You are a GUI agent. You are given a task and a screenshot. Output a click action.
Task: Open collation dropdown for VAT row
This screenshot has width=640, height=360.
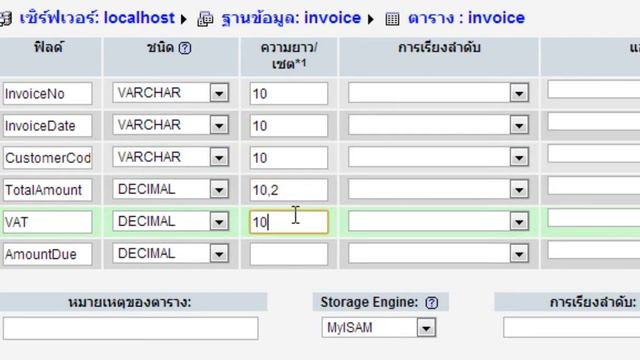coord(438,222)
